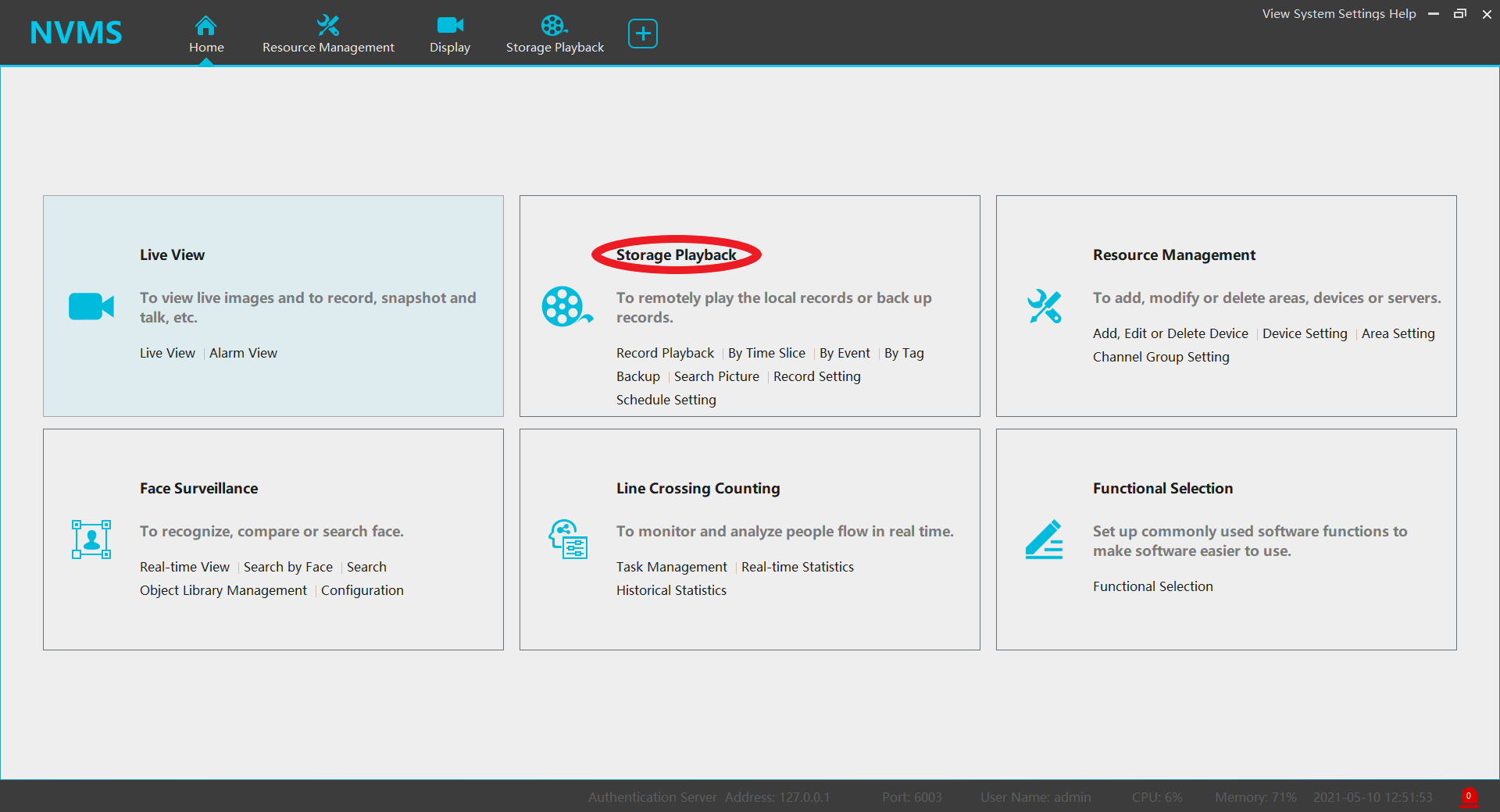Open Historical Statistics link

(671, 590)
